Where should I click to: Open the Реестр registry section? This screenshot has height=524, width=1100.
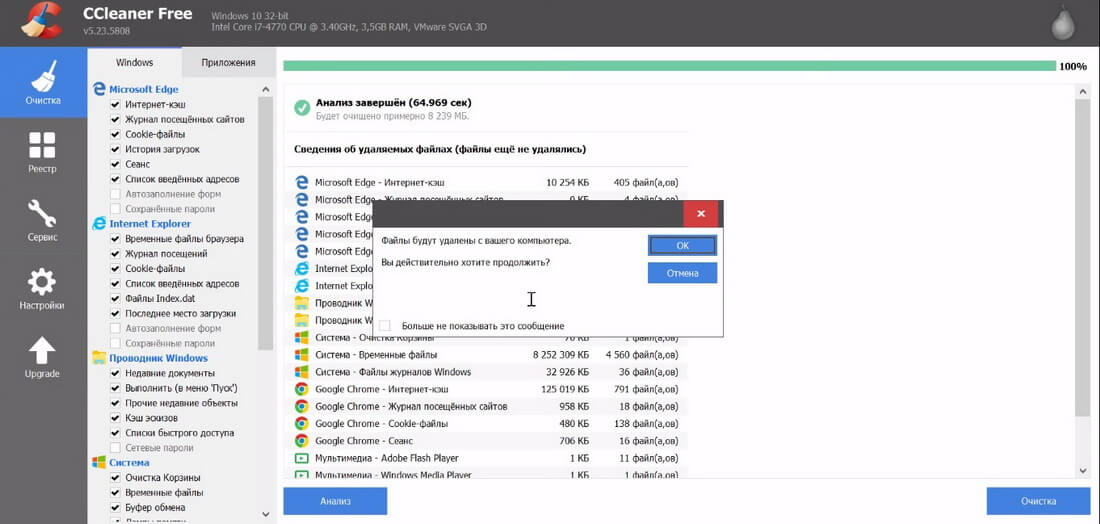[x=43, y=152]
